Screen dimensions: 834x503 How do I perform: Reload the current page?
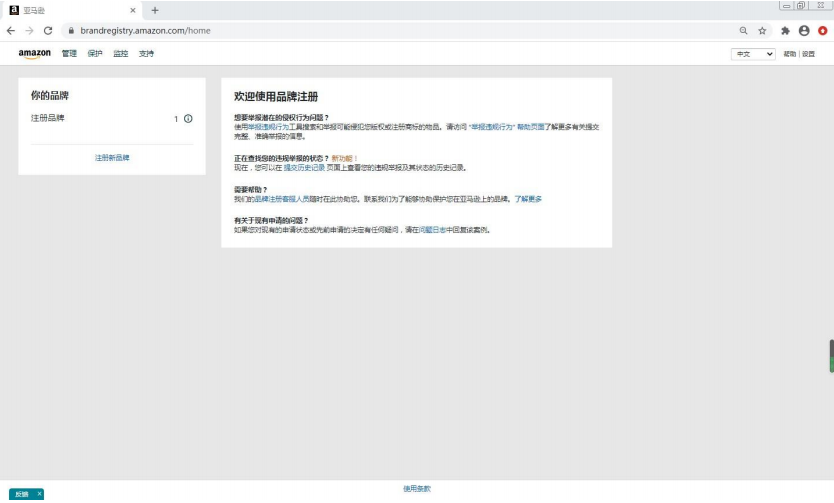(x=48, y=31)
